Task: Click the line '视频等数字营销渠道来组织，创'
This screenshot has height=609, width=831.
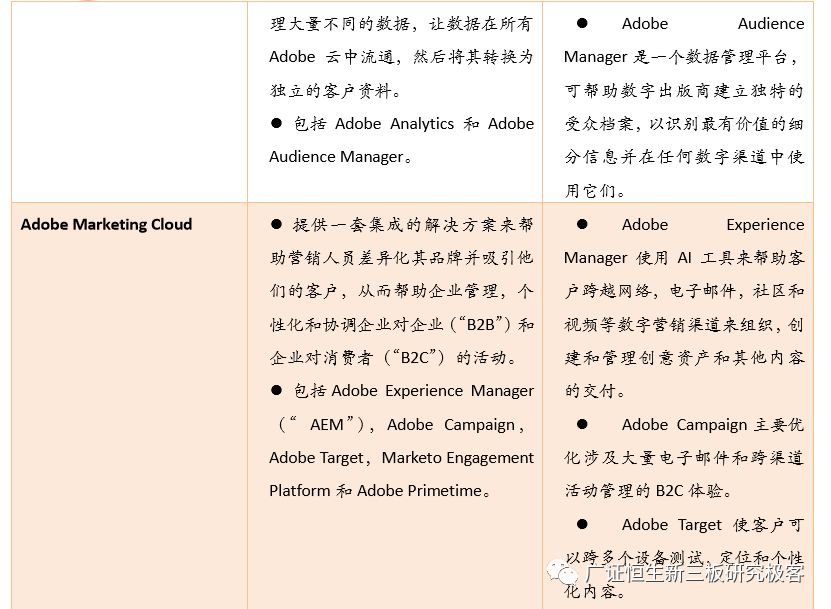Action: [684, 324]
